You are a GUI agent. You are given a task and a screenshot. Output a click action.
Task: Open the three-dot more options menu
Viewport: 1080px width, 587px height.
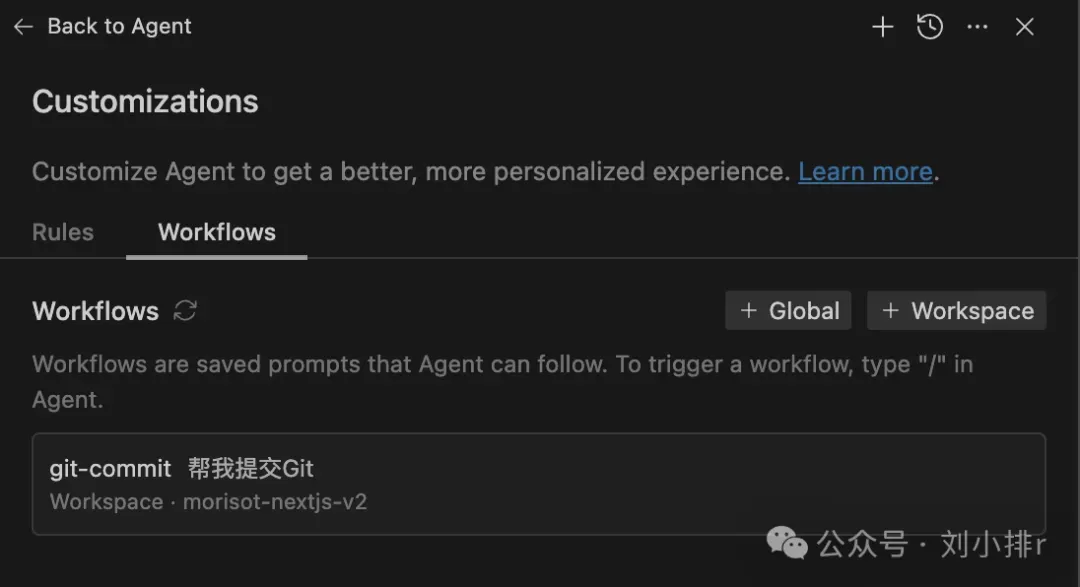click(x=977, y=27)
